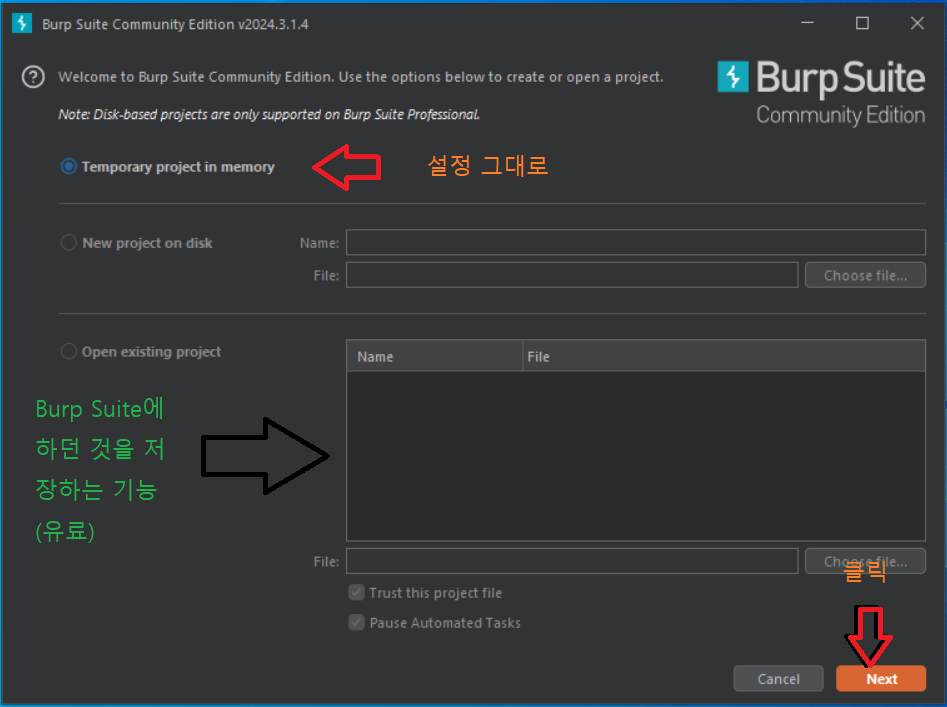Viewport: 947px width, 707px height.
Task: Click the new project Name field
Action: coord(635,242)
